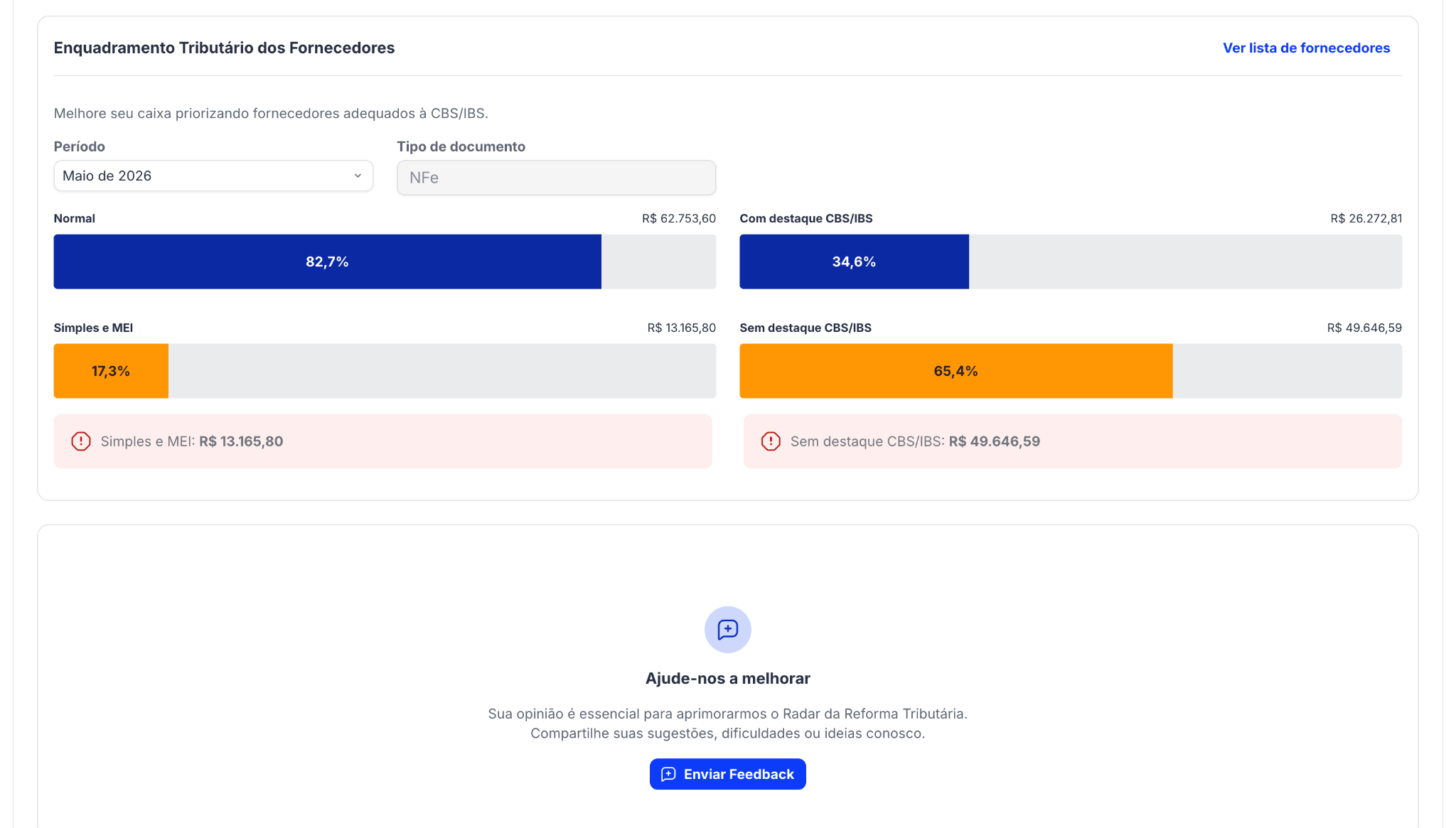This screenshot has height=828, width=1456.
Task: Click the 'Período' field label
Action: (x=80, y=146)
